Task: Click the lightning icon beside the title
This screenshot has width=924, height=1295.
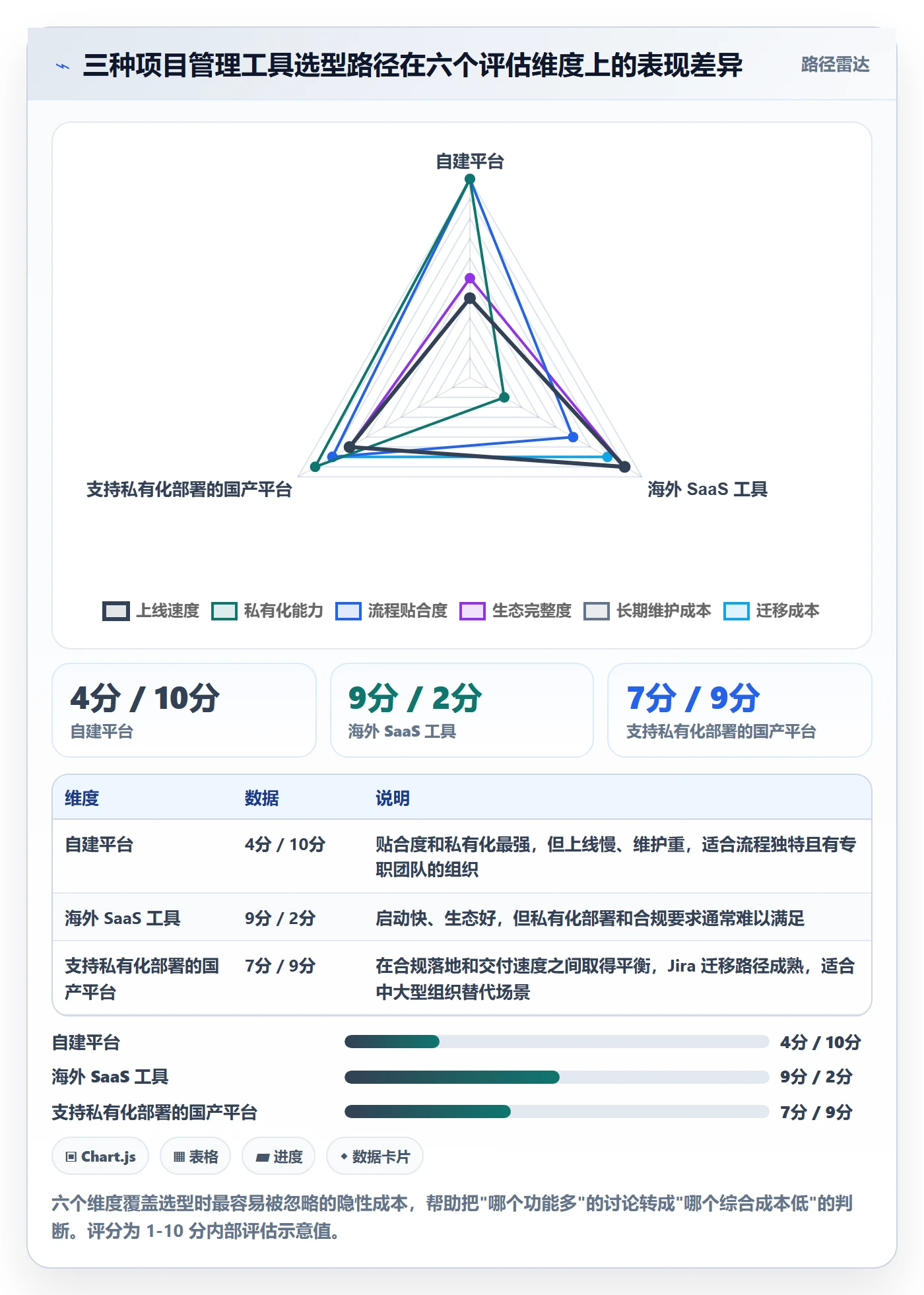Action: 63,66
